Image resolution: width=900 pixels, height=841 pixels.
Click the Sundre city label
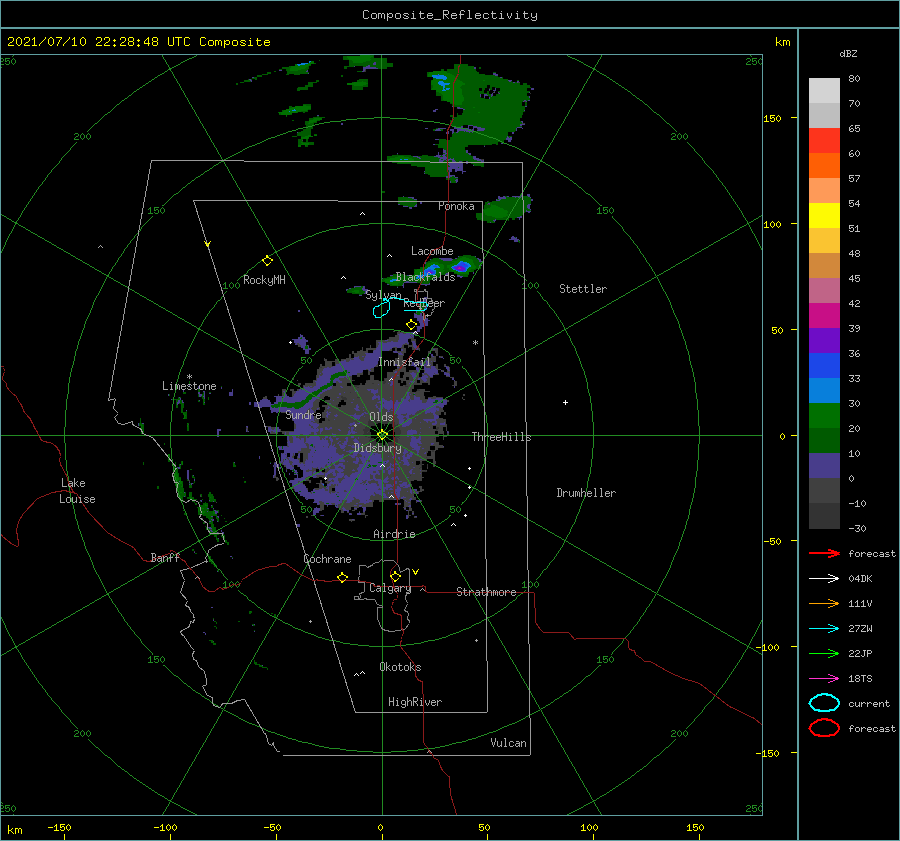coord(303,414)
